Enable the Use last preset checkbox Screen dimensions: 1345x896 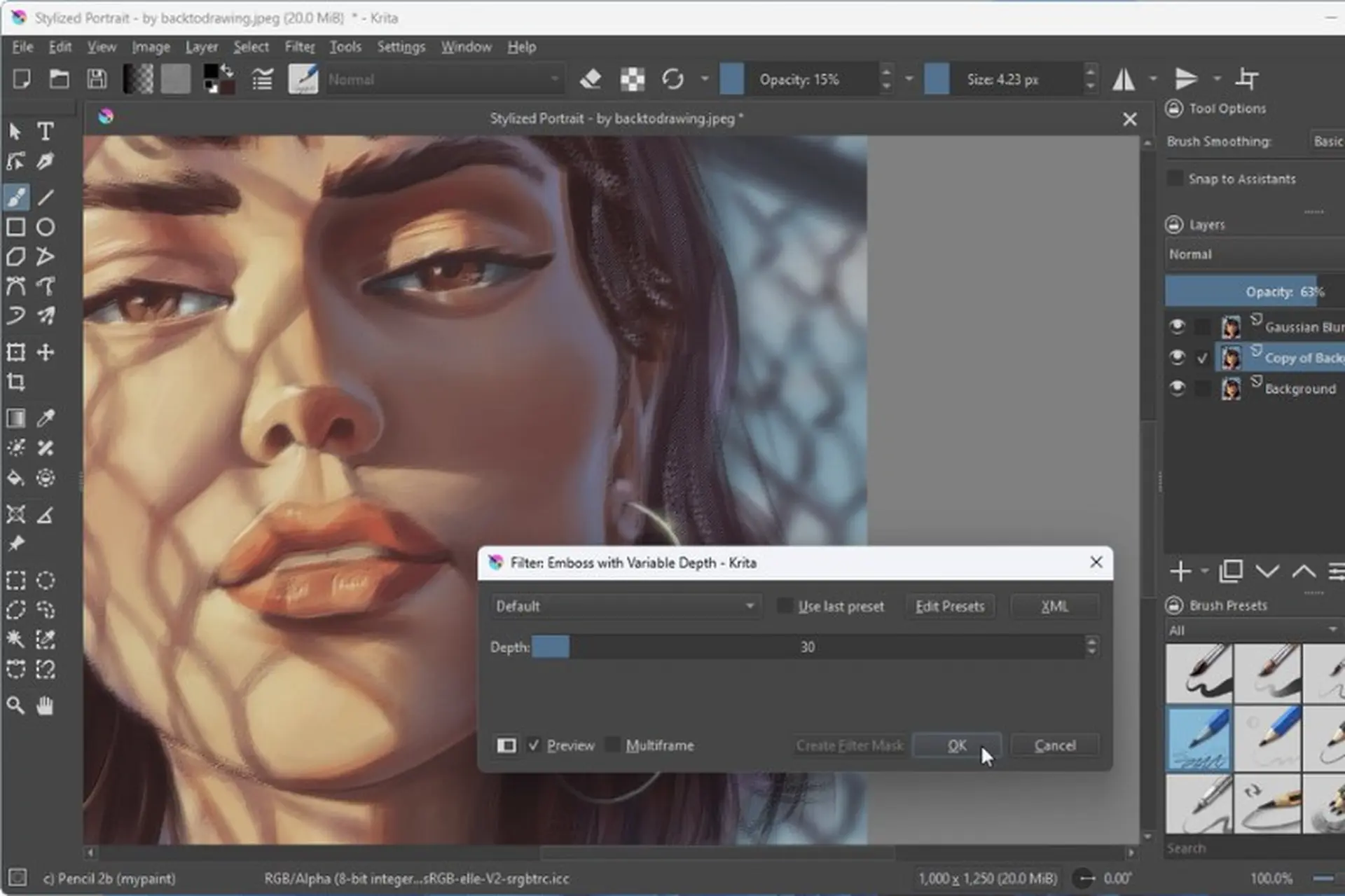tap(785, 606)
